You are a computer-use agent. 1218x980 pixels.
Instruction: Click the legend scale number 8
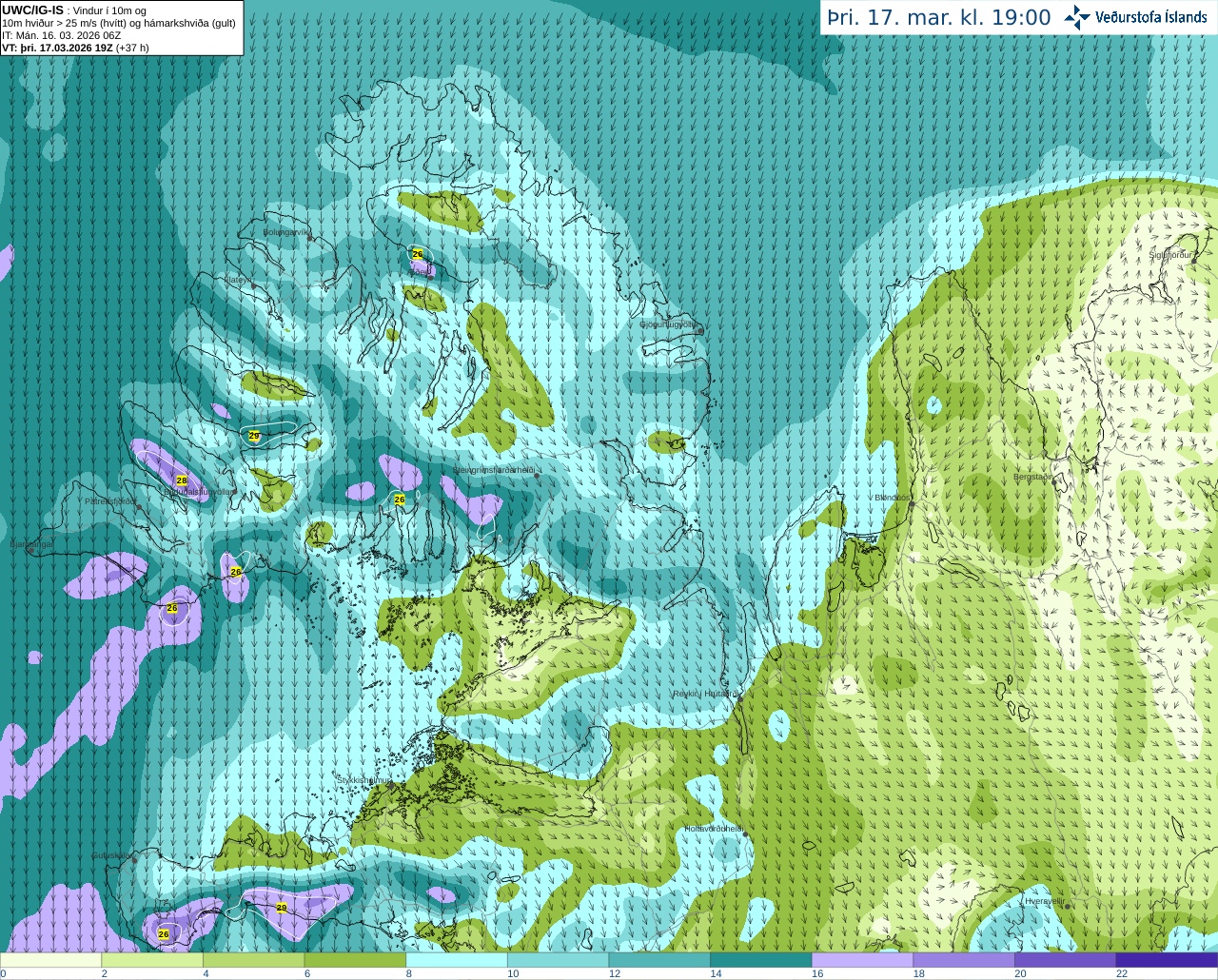coord(409,973)
